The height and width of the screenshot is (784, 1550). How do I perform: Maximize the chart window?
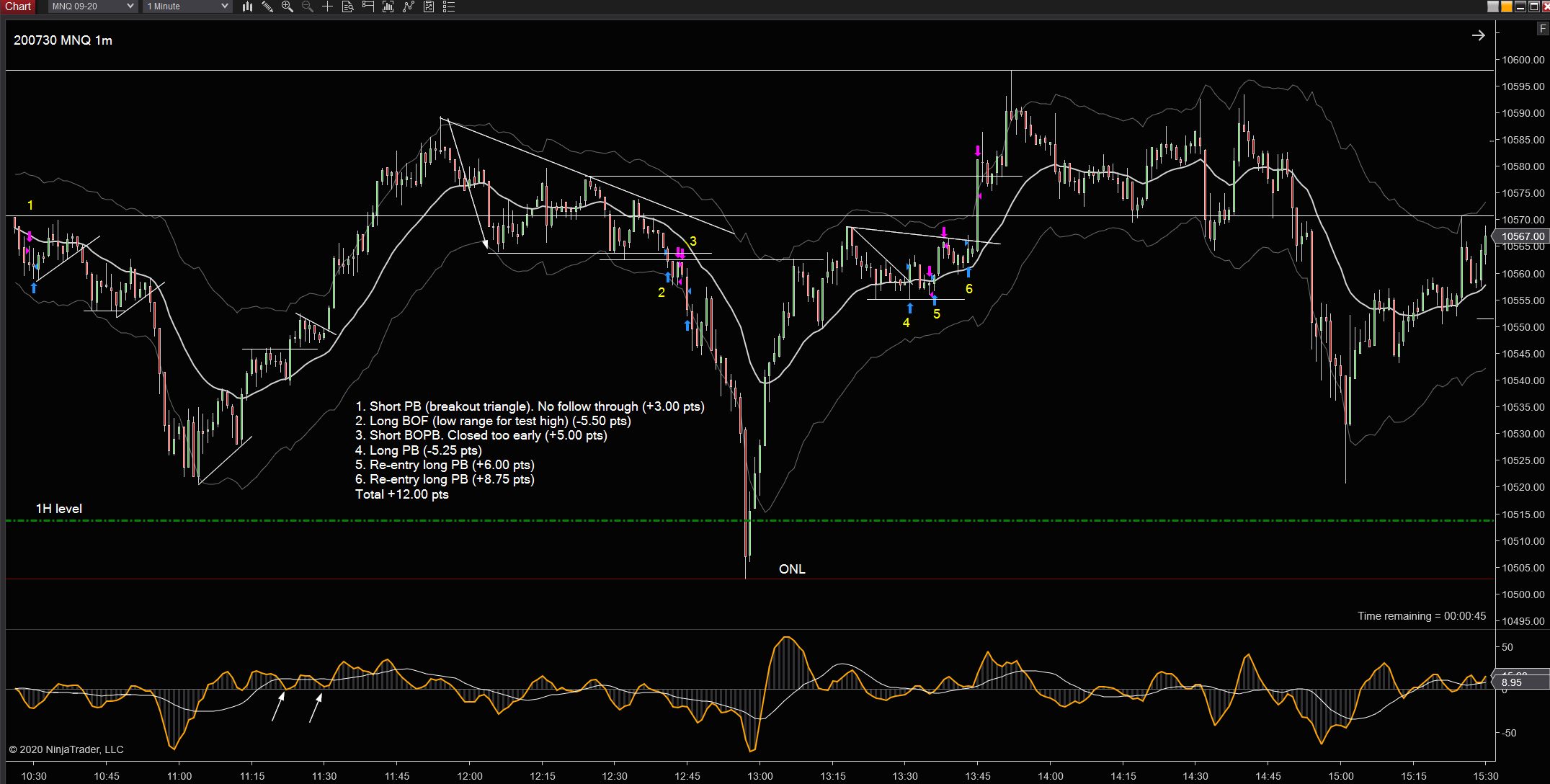(1534, 6)
